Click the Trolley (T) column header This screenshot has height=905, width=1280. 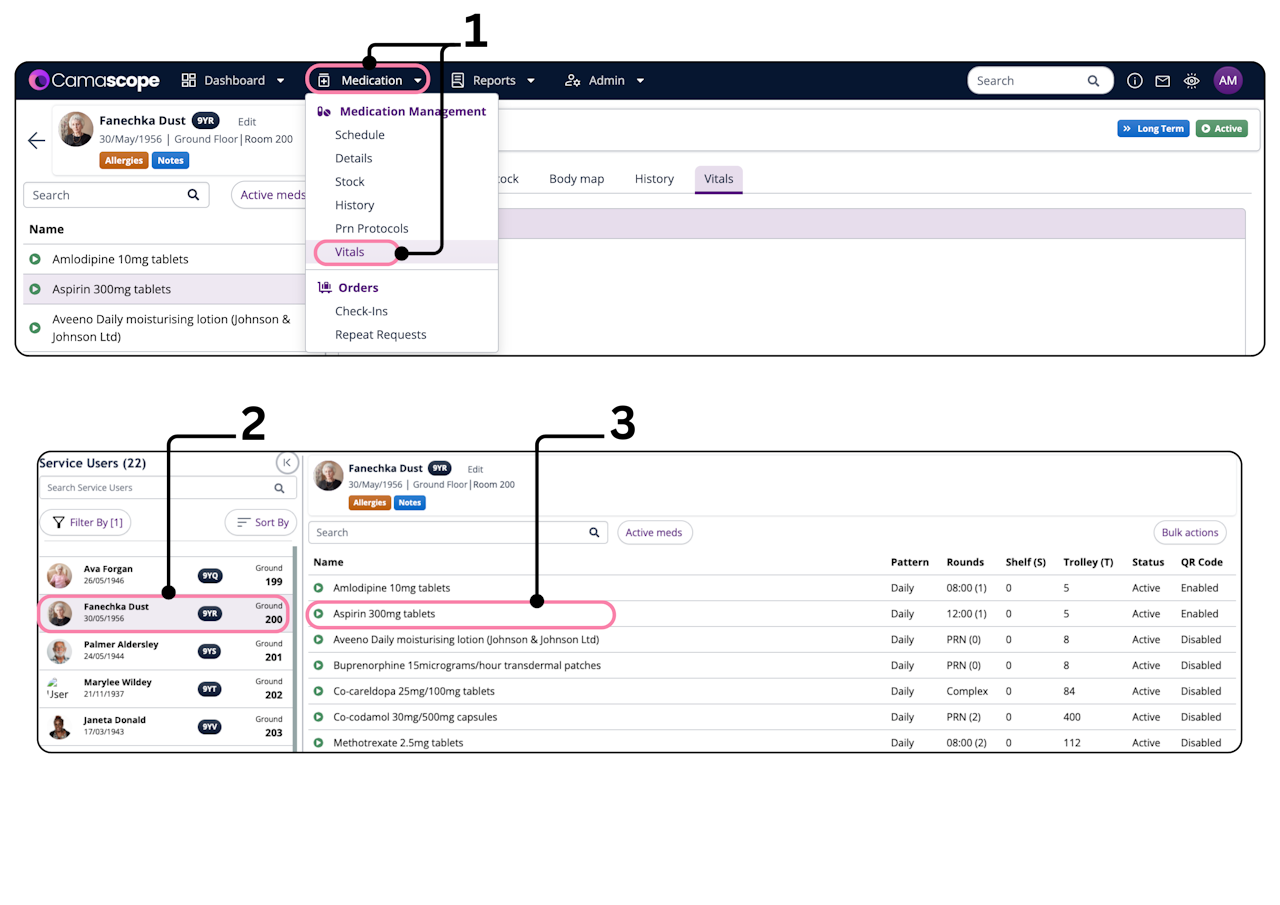tap(1088, 562)
